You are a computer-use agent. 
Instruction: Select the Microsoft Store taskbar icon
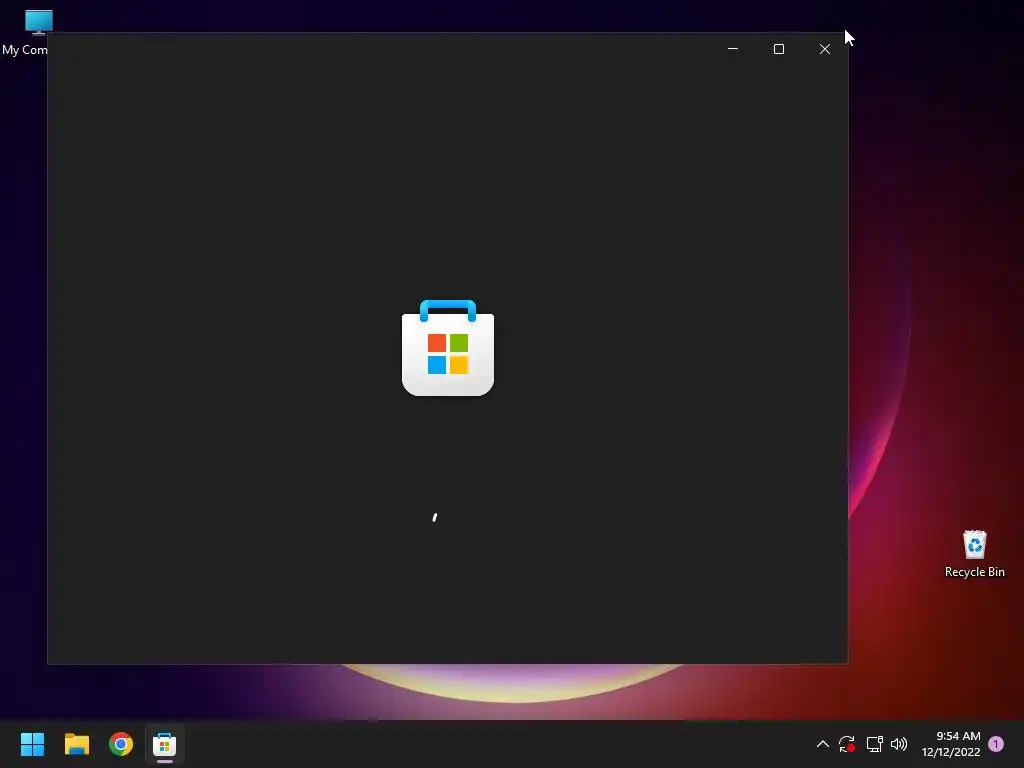[165, 744]
